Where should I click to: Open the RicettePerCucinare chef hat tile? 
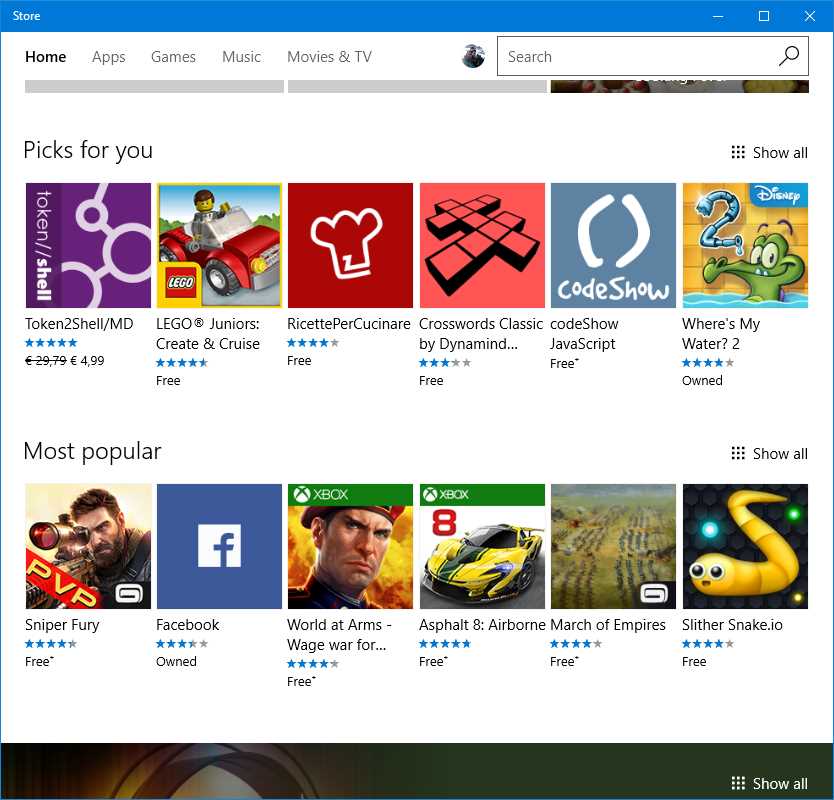pyautogui.click(x=351, y=245)
